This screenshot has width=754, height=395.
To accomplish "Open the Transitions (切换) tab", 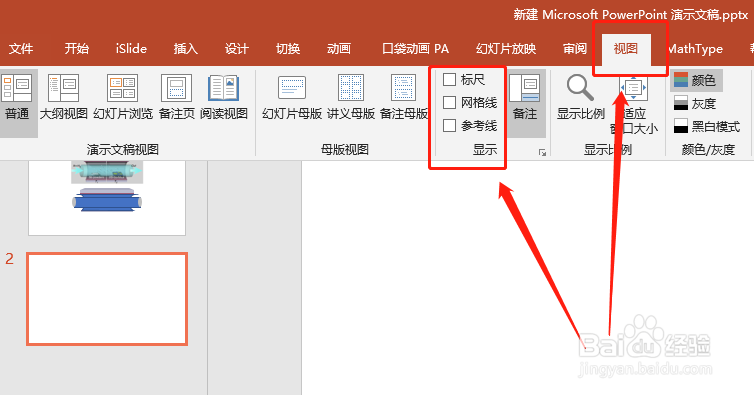I will [x=288, y=49].
